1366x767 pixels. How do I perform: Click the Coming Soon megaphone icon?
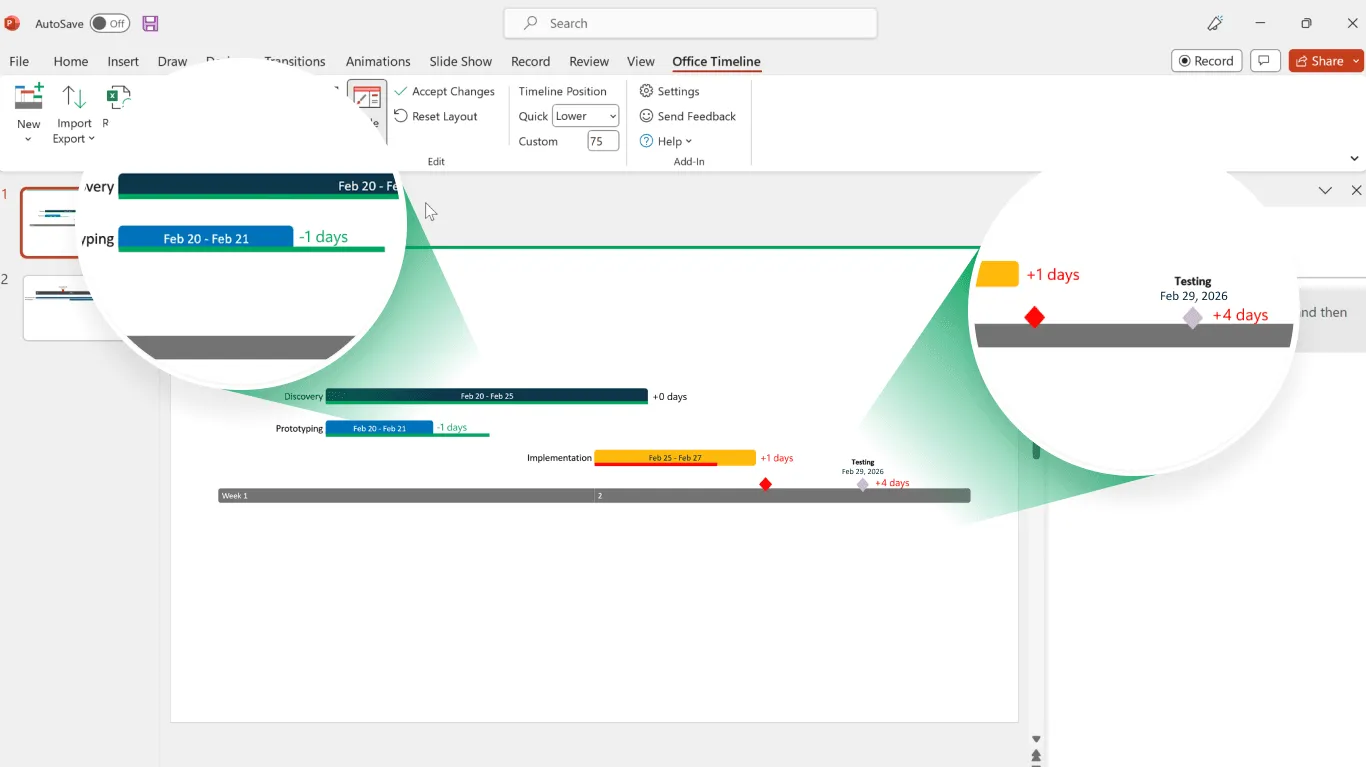click(x=1215, y=23)
